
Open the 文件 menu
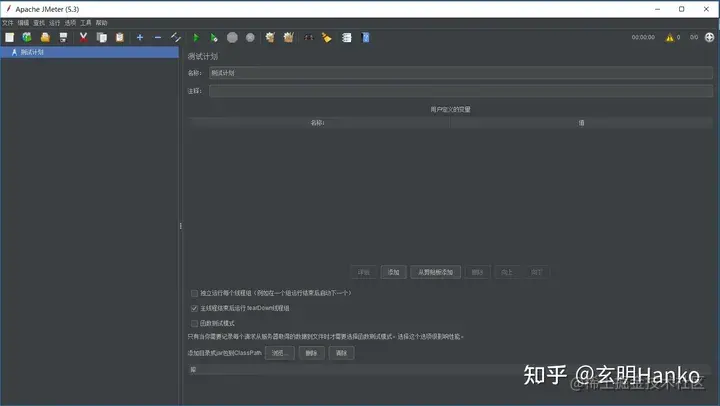[x=8, y=23]
